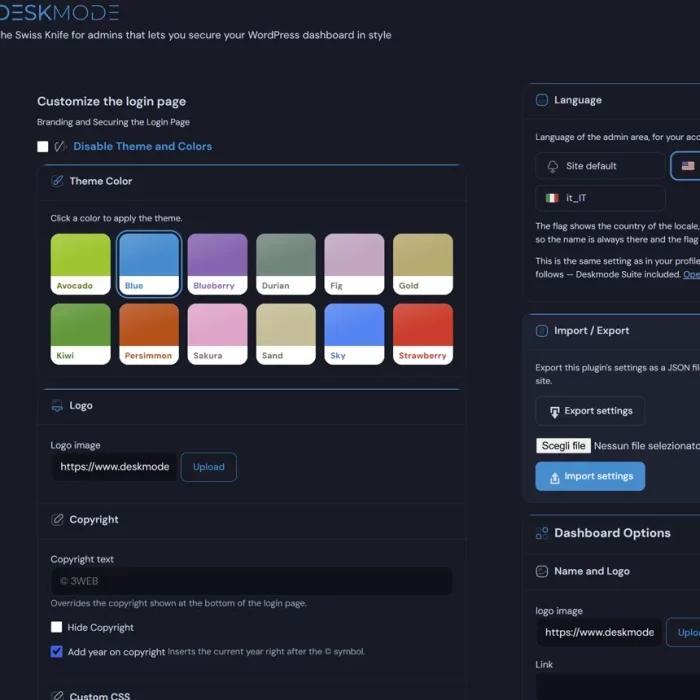The image size is (700, 700).
Task: Focus the Copyright text field
Action: click(251, 581)
